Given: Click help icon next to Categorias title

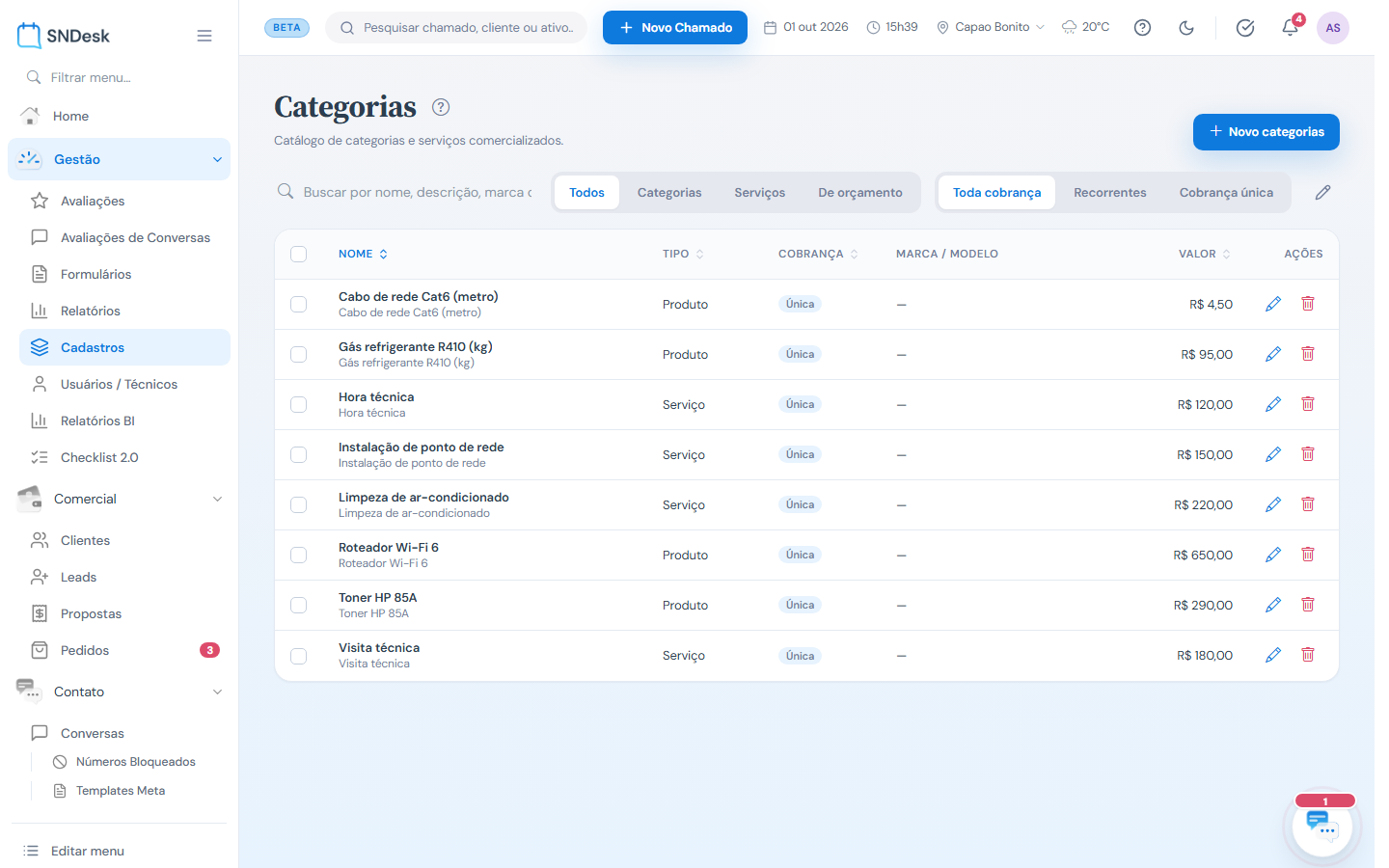Looking at the screenshot, I should [x=441, y=107].
